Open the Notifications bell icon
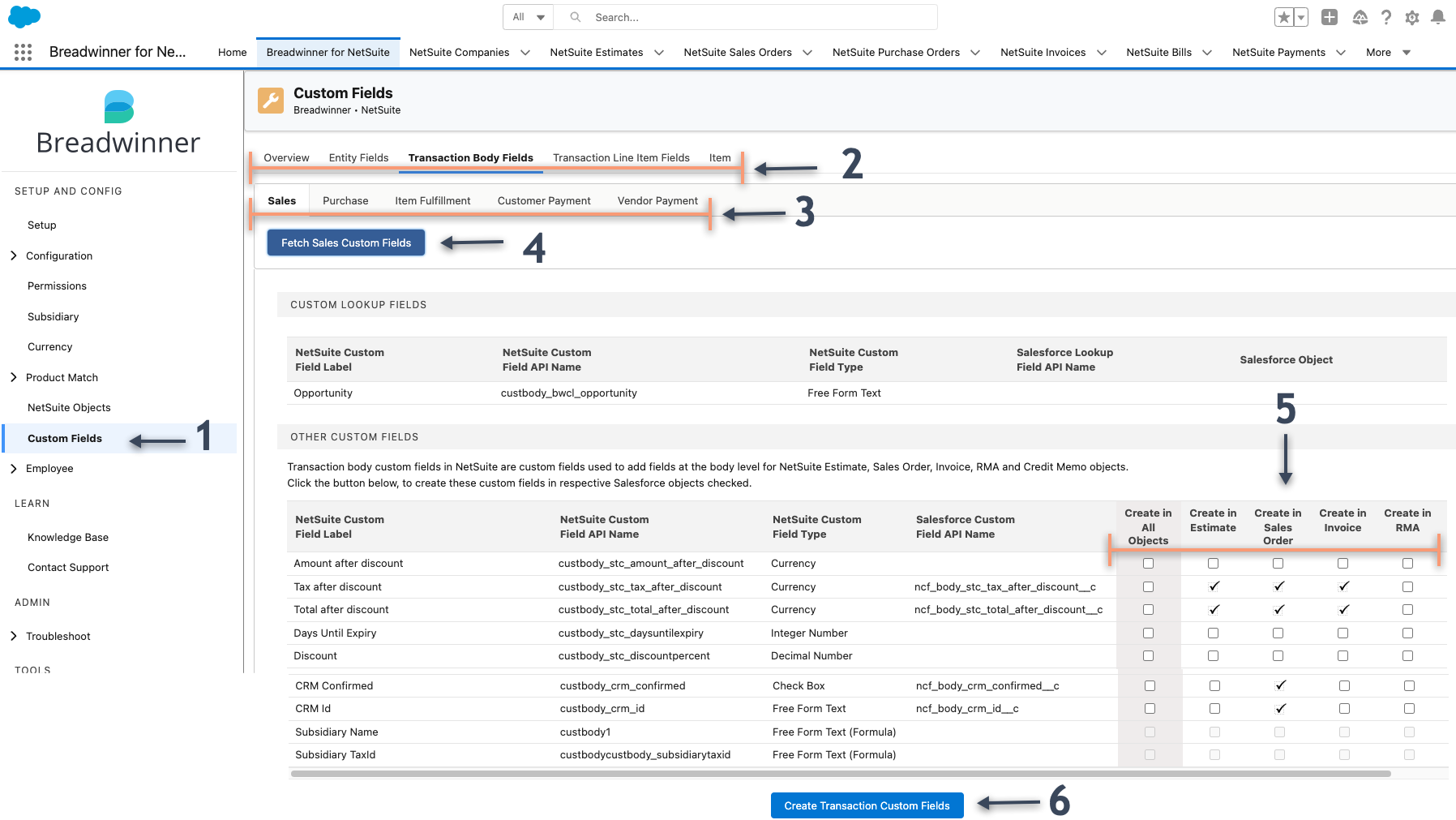 click(x=1438, y=17)
